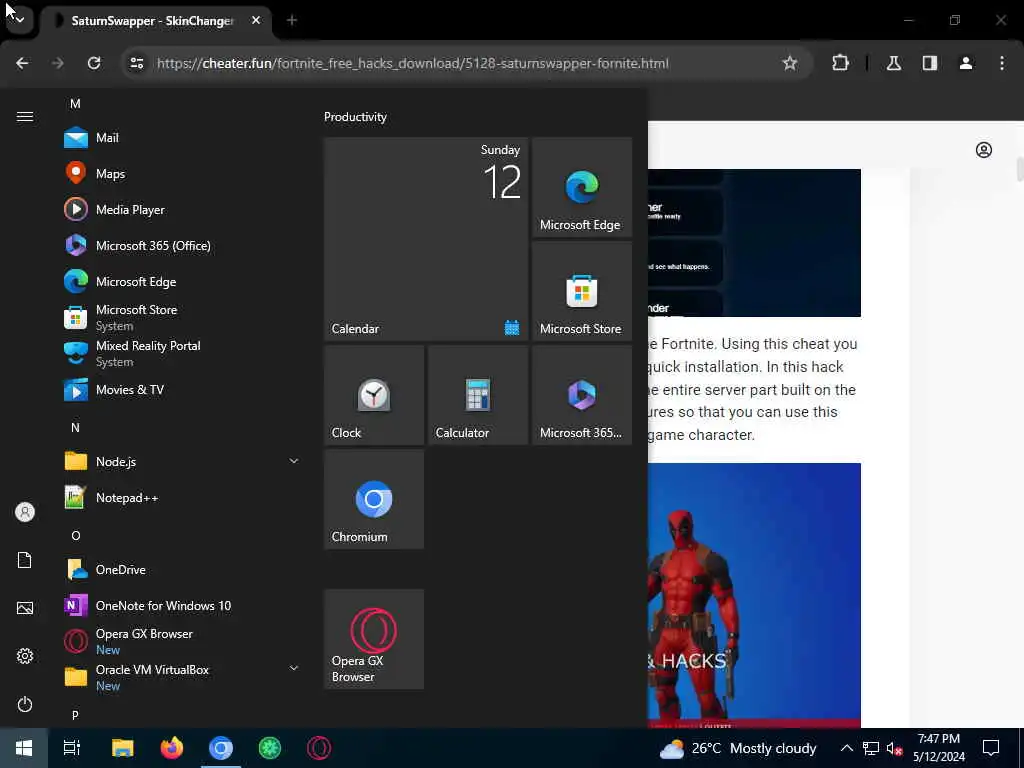Open the network icon in system tray

(x=871, y=748)
